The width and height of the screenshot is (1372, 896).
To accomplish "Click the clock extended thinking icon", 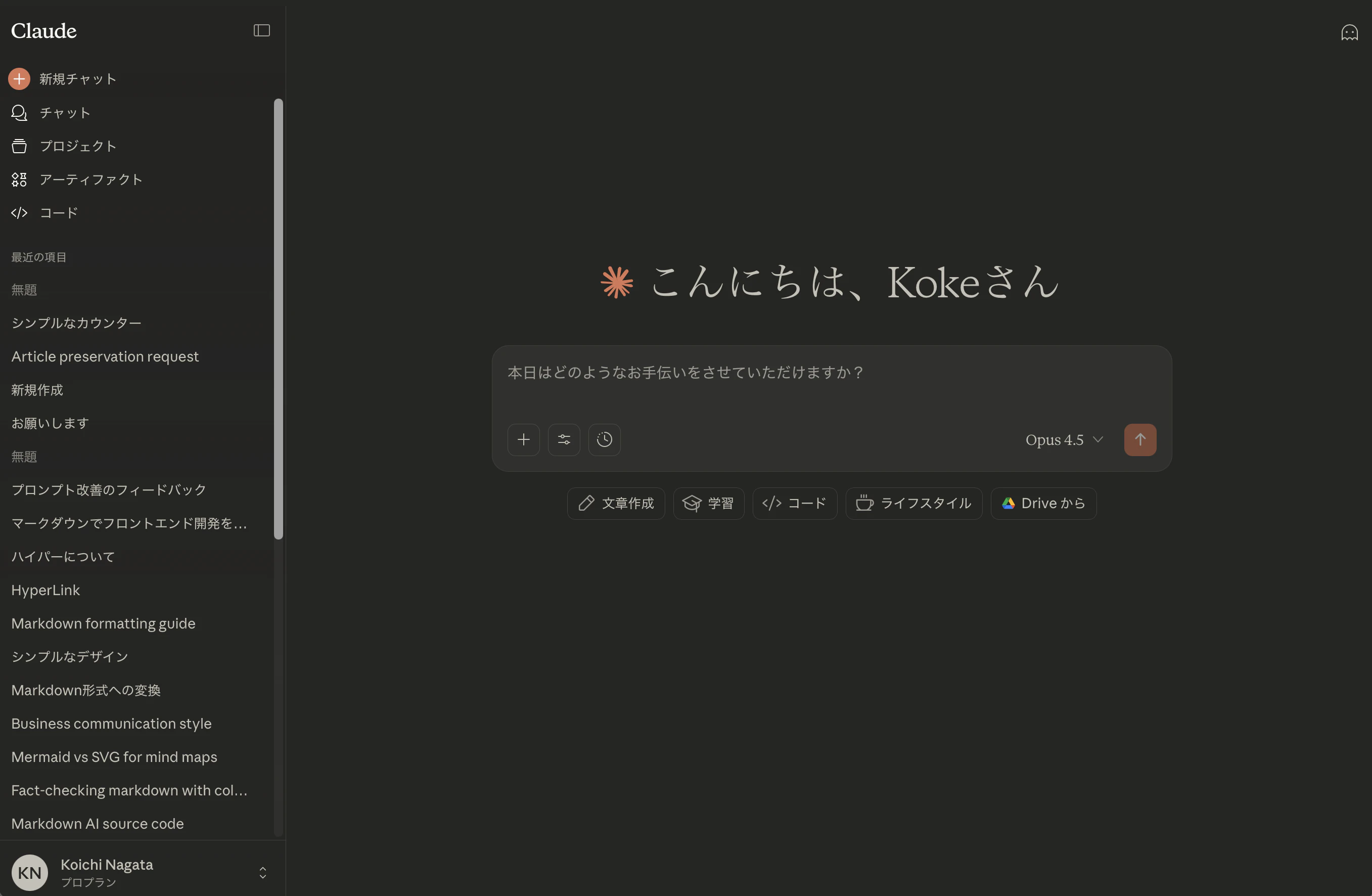I will (604, 440).
